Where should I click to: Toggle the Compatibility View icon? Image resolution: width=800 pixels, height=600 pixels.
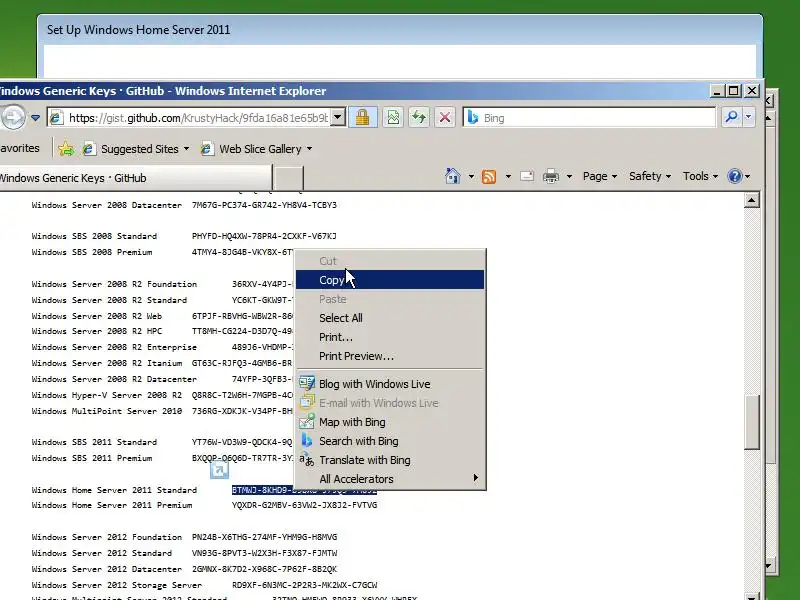[x=393, y=118]
